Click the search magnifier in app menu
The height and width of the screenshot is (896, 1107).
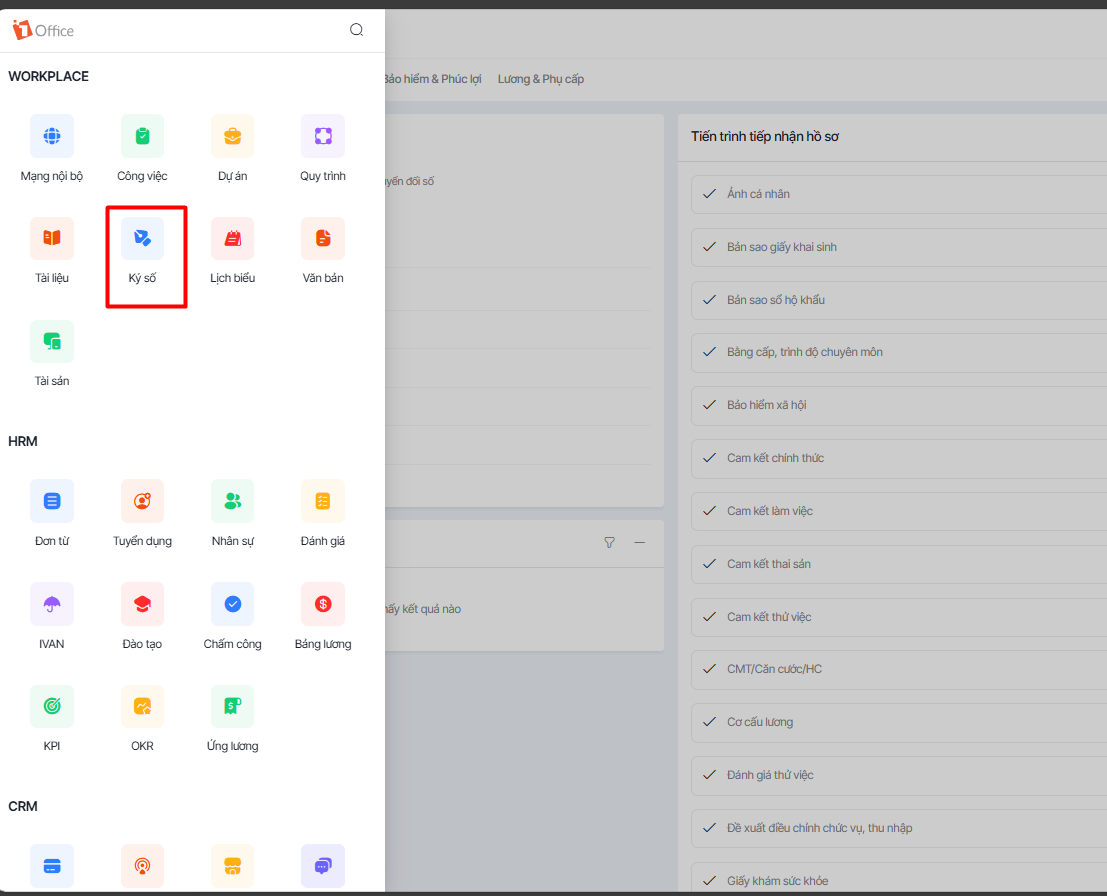[356, 30]
